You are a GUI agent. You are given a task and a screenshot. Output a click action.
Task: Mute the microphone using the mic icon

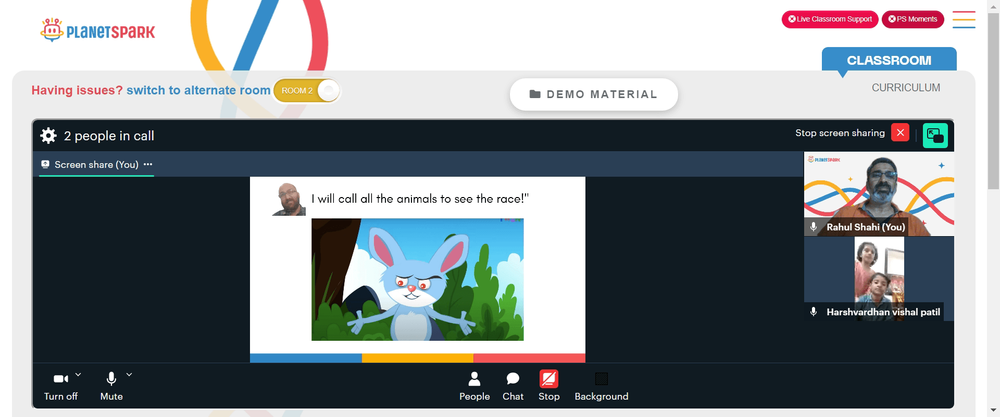pos(111,379)
